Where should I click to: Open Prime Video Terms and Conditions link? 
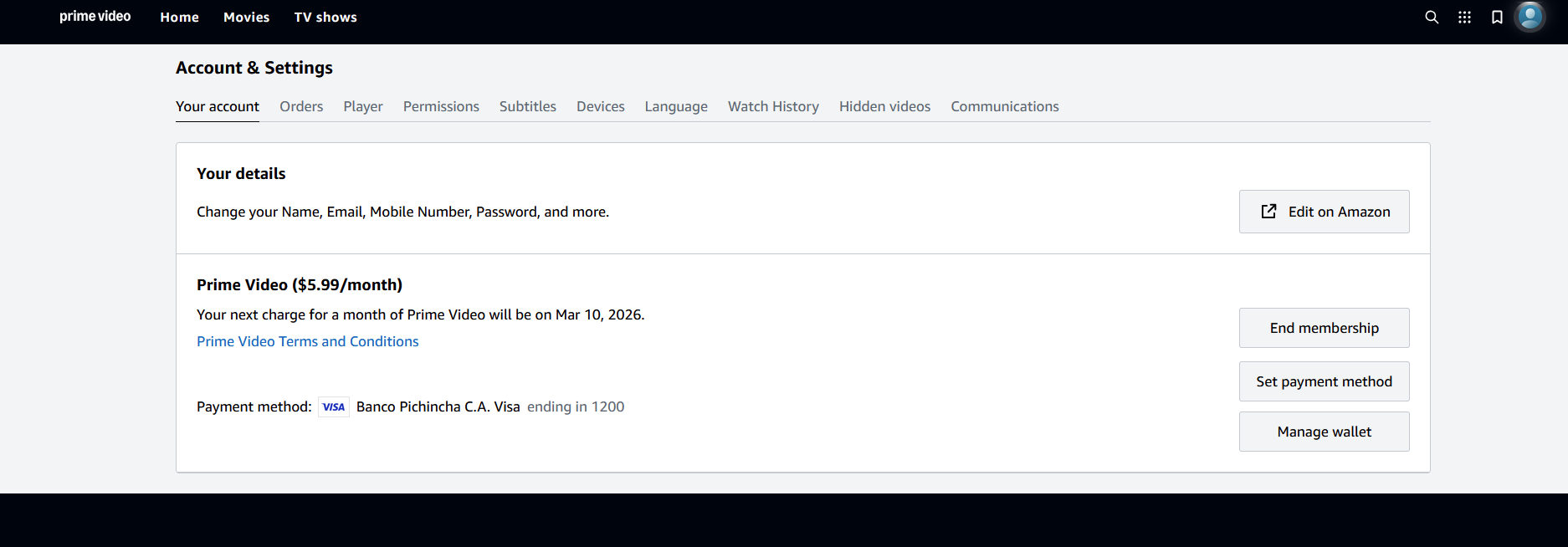tap(307, 341)
